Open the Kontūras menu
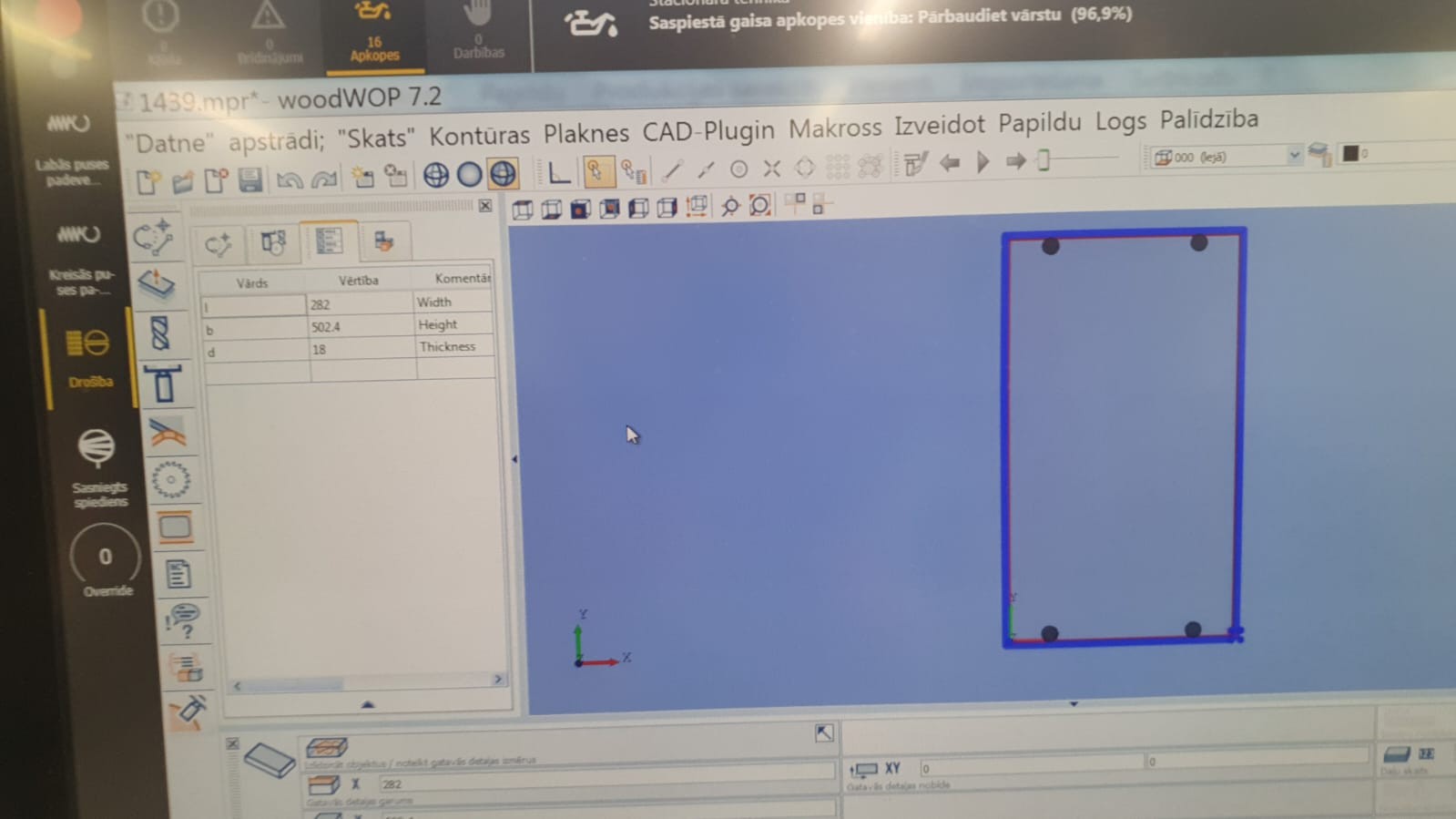 point(479,136)
